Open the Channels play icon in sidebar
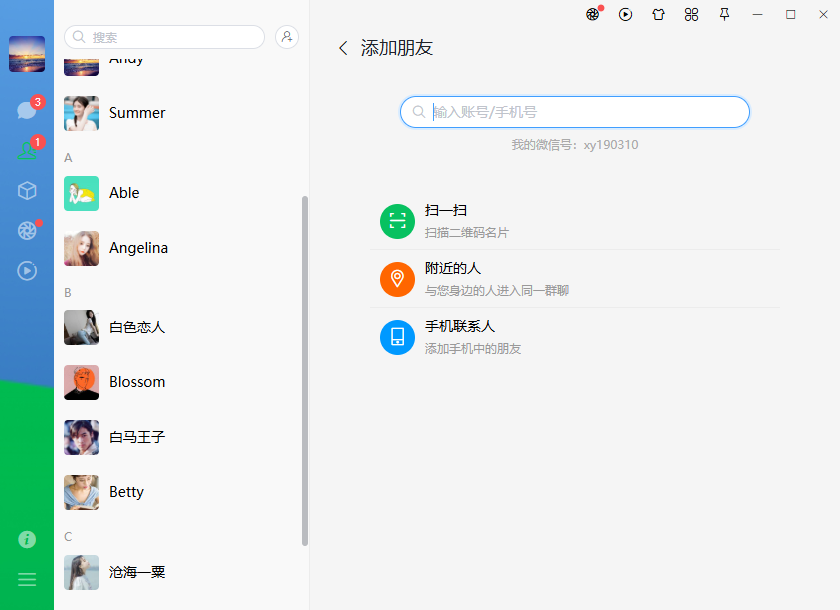This screenshot has width=840, height=610. (27, 270)
